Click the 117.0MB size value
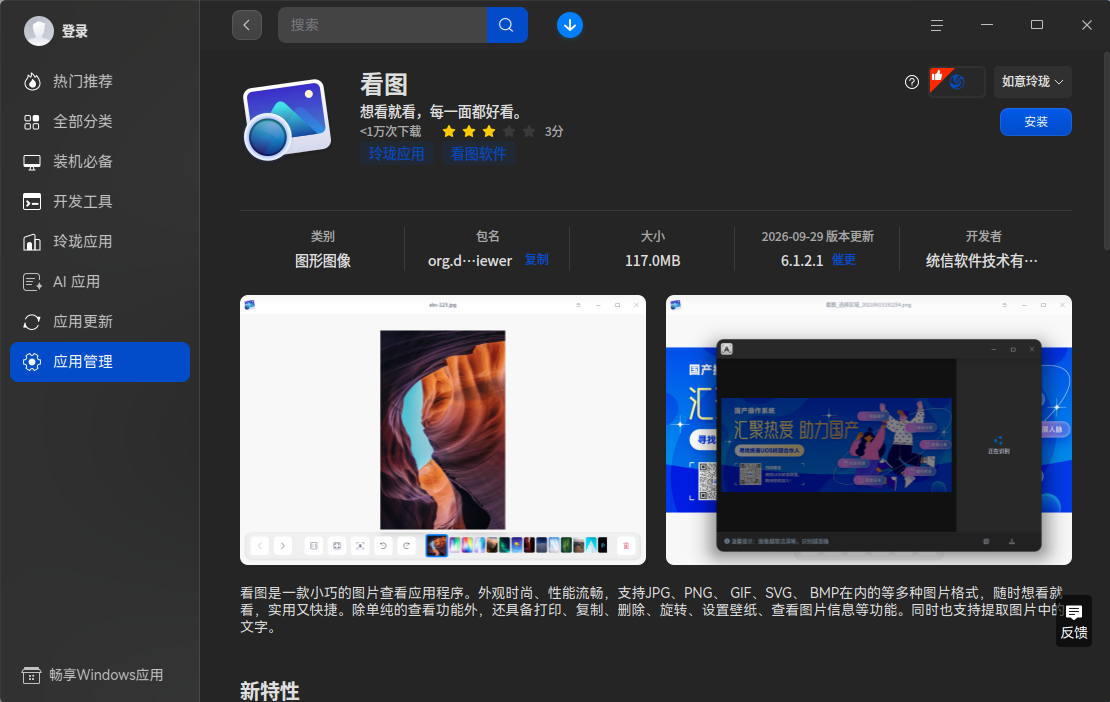This screenshot has height=702, width=1110. click(x=653, y=261)
